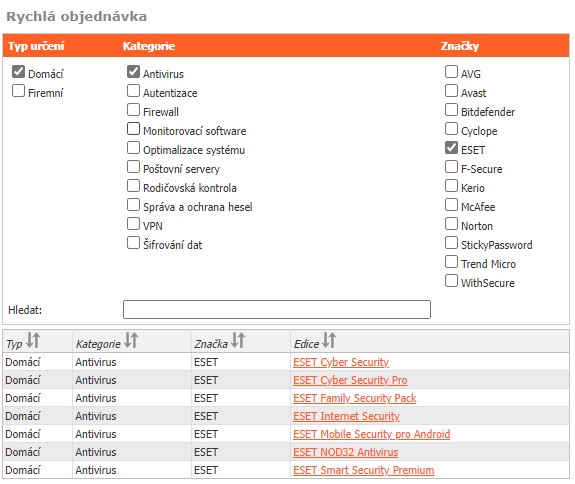Tick the Šifrování dat checkbox
The image size is (575, 484).
click(133, 243)
